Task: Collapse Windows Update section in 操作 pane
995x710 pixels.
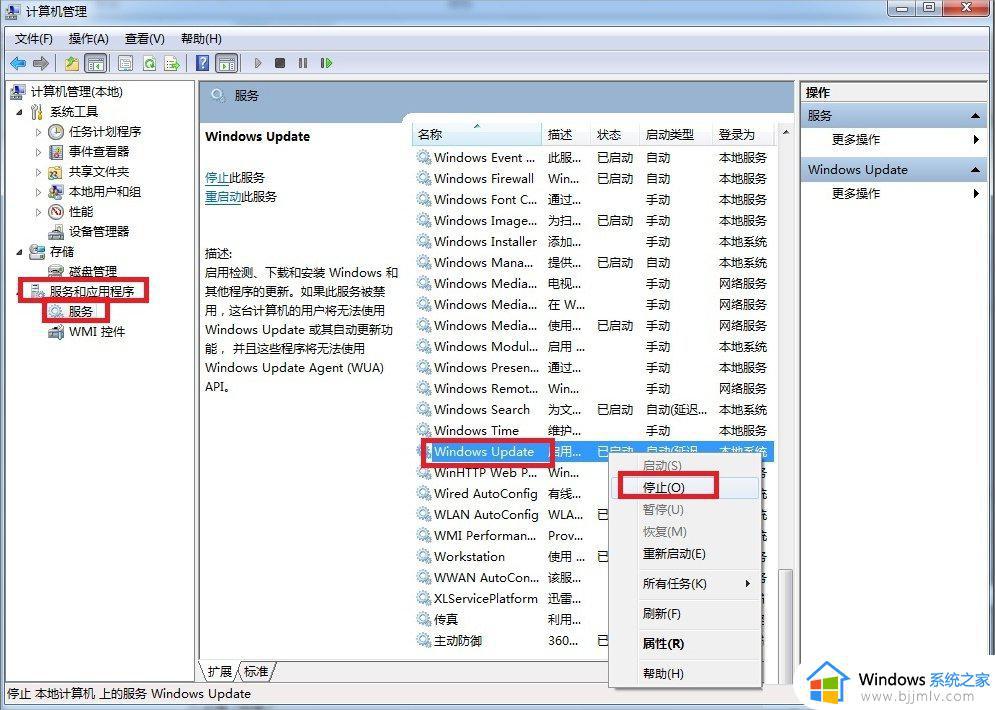Action: pyautogui.click(x=975, y=169)
